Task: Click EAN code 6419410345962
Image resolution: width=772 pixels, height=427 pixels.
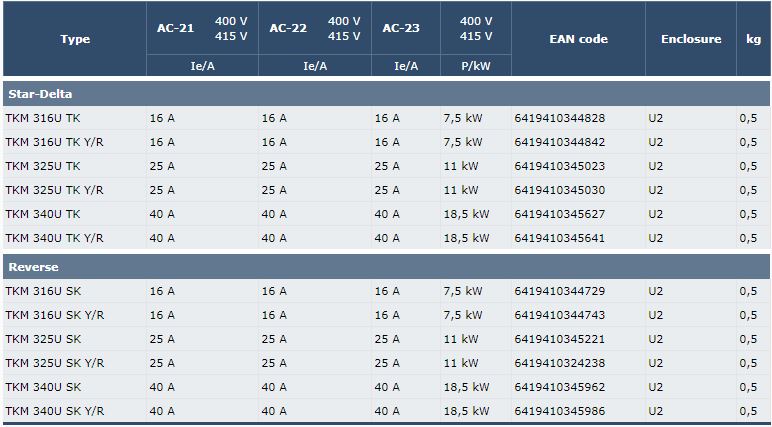Action: (x=559, y=387)
